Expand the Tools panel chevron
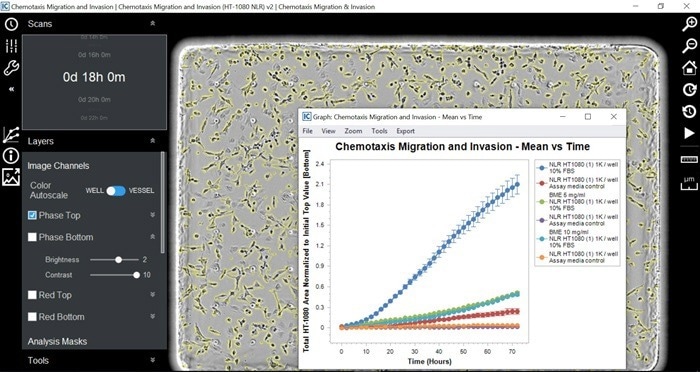Screen dimensions: 700x372 tap(153, 360)
